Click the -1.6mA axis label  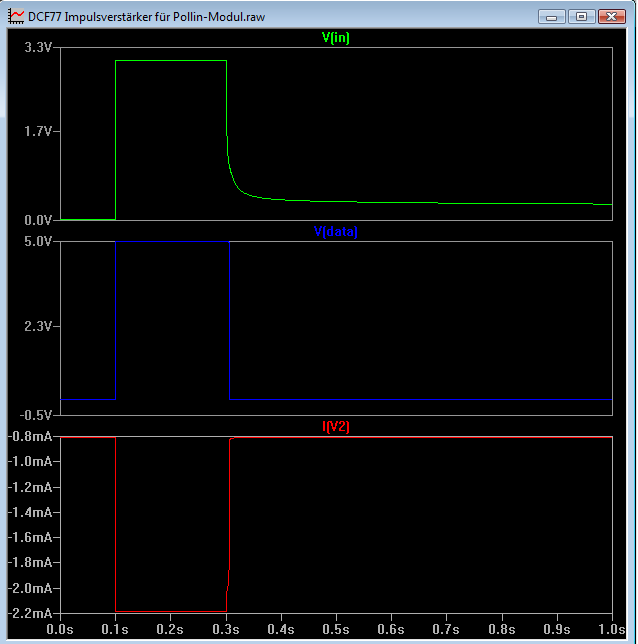click(x=30, y=537)
